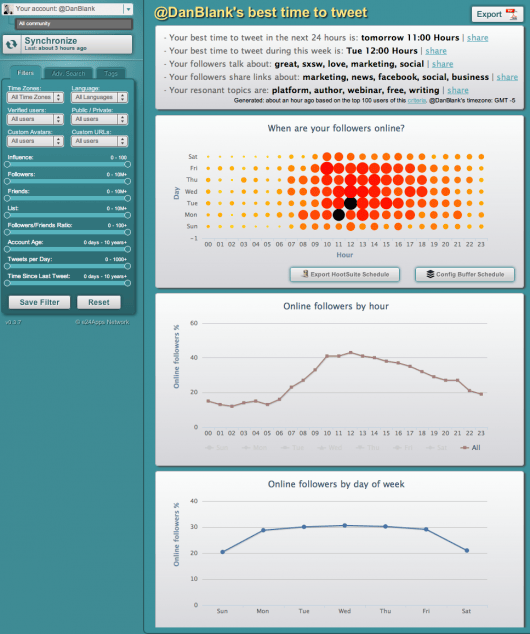Toggle the Fri series in hourly chart legend

tap(403, 448)
